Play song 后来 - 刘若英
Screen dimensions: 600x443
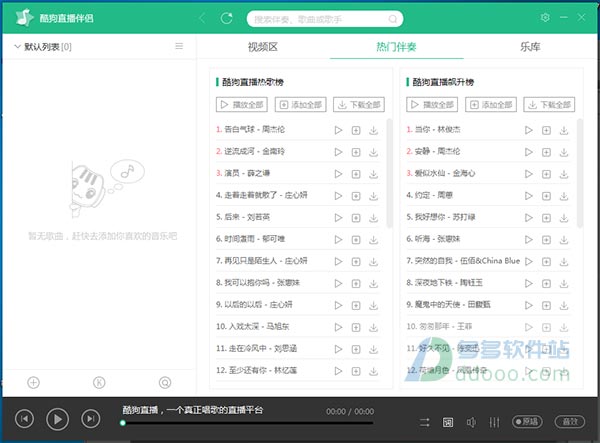coord(338,218)
